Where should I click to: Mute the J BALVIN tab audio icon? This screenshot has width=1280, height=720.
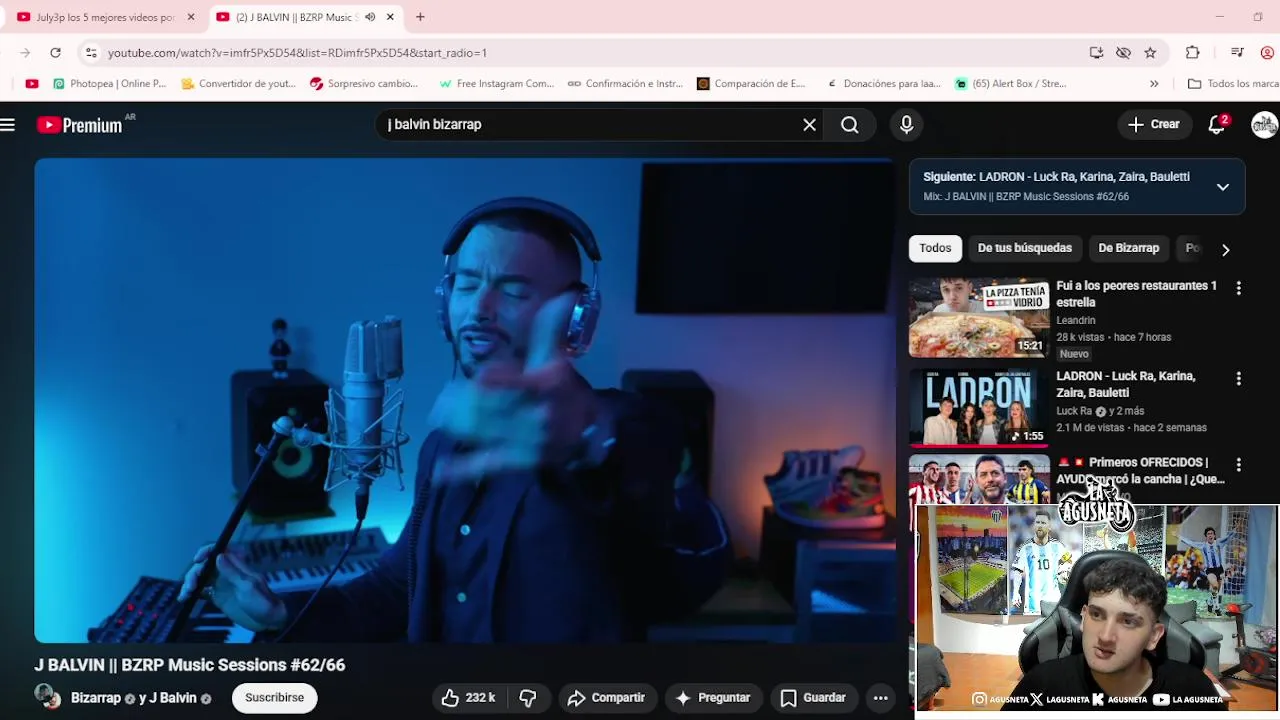[x=370, y=17]
